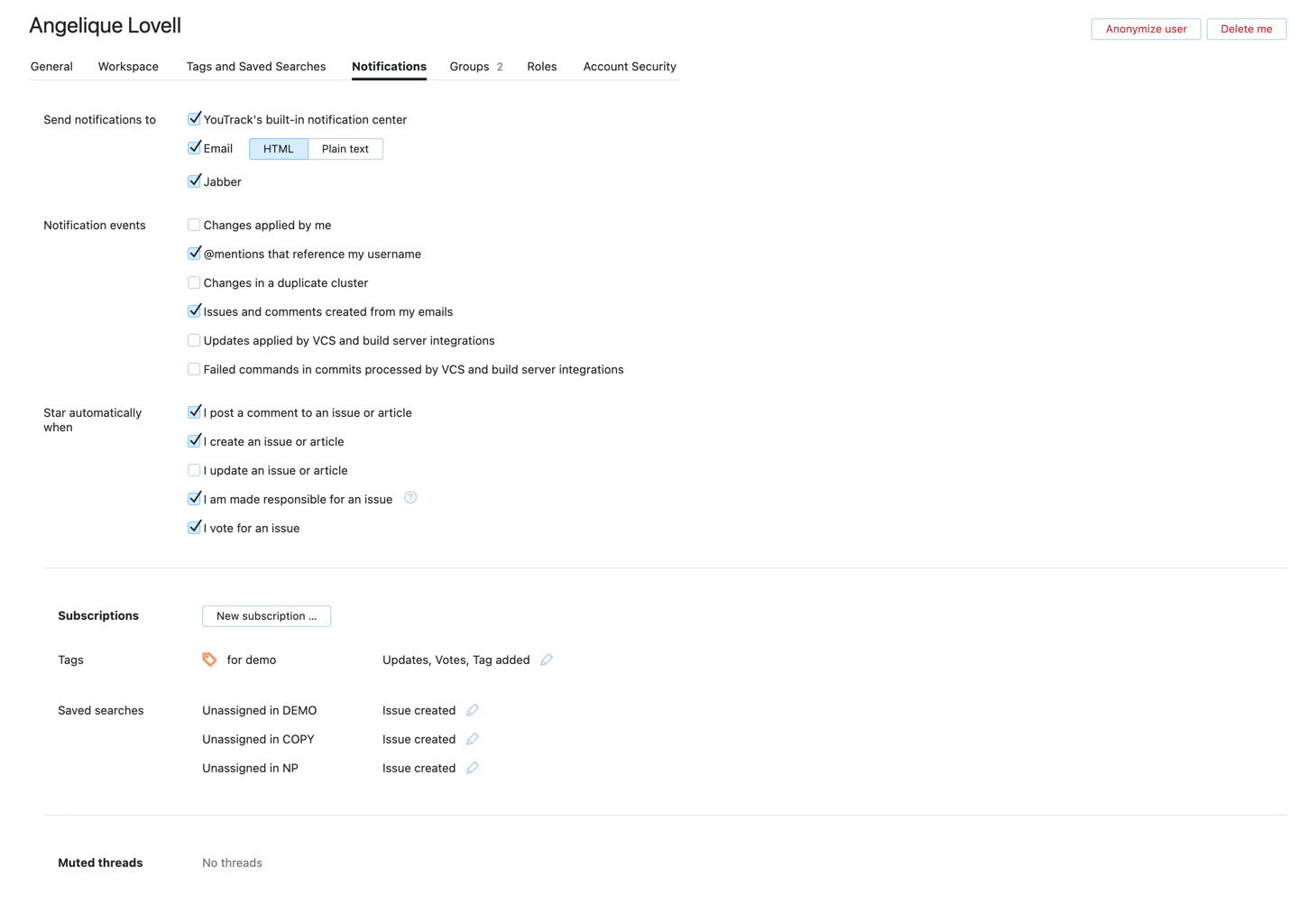Click the Delete me button

click(1246, 29)
